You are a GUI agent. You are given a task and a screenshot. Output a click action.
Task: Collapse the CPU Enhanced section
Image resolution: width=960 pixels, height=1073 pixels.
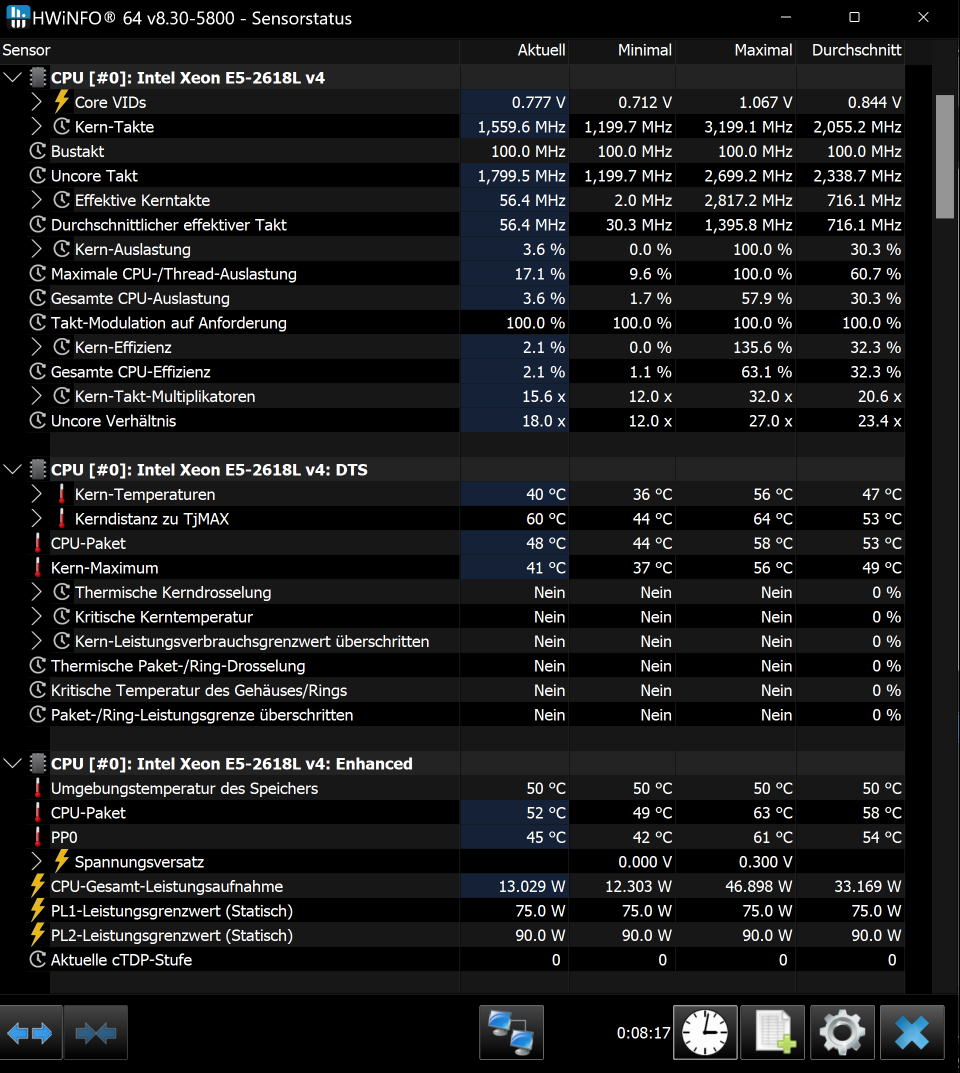click(12, 764)
